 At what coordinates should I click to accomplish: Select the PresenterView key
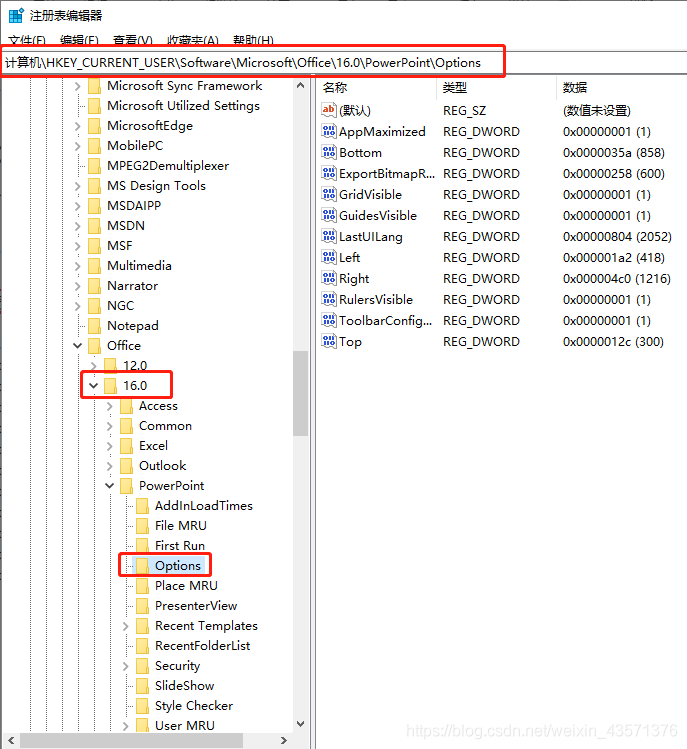[196, 606]
